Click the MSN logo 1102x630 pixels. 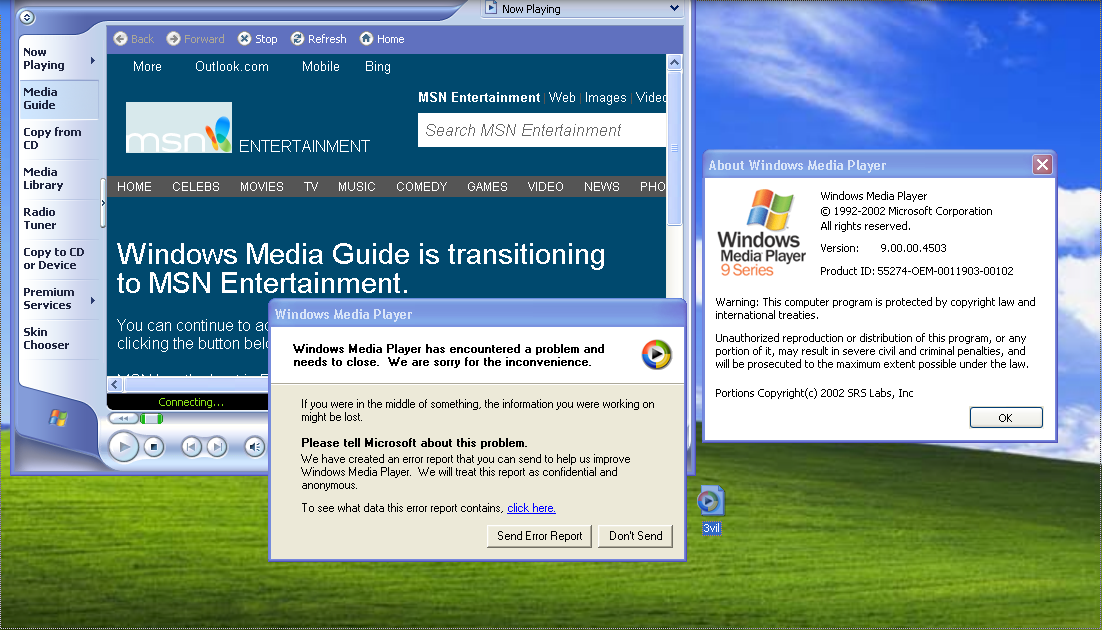pyautogui.click(x=179, y=127)
